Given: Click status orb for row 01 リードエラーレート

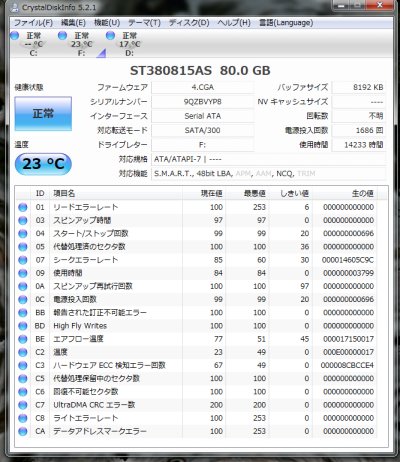Looking at the screenshot, I should coord(23,207).
